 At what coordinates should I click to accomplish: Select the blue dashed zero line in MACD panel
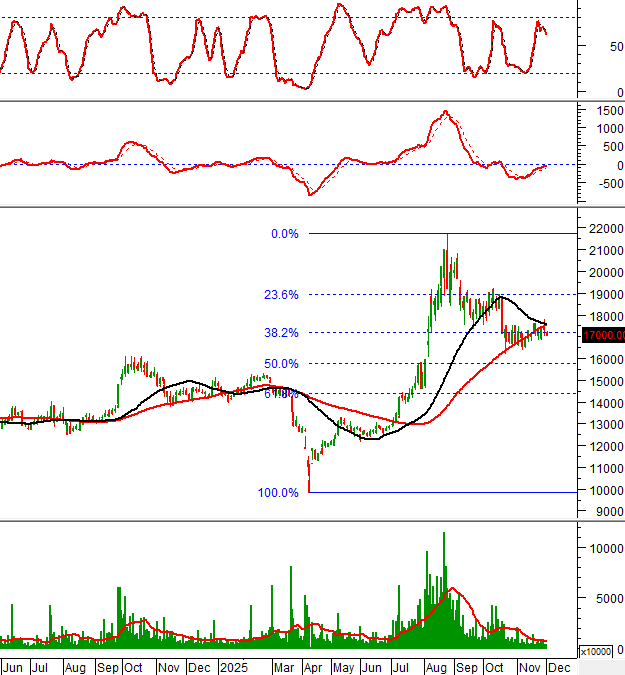[200, 164]
